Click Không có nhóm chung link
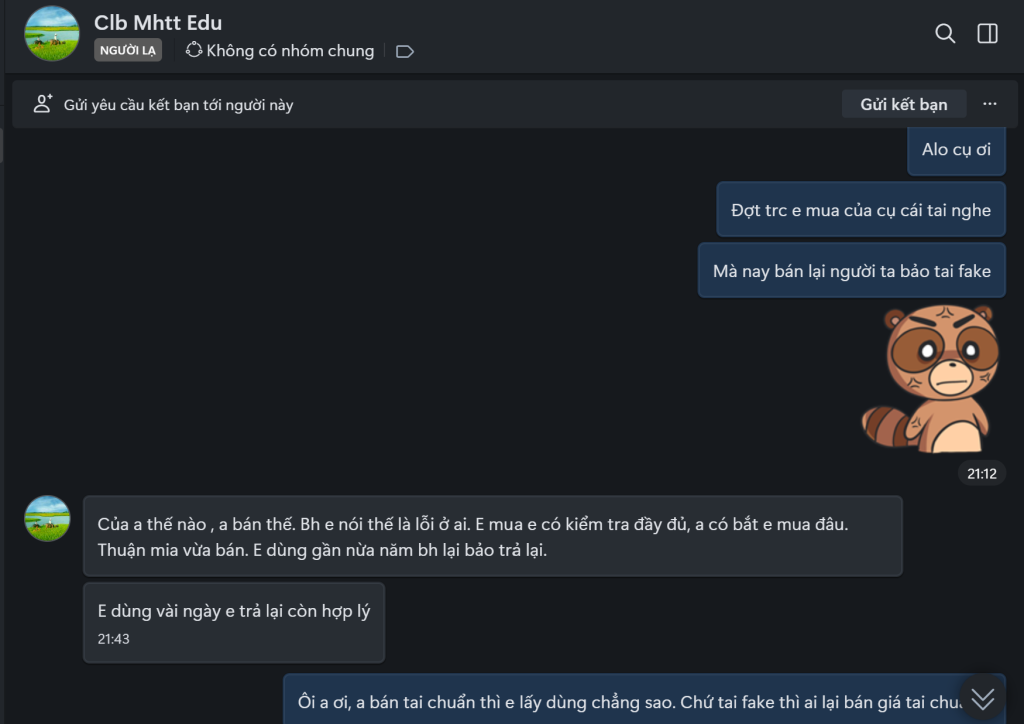The height and width of the screenshot is (724, 1024). pyautogui.click(x=290, y=51)
